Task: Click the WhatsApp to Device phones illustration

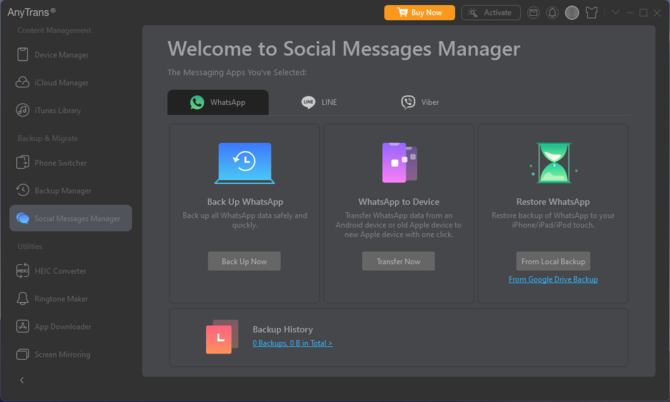Action: (400, 163)
